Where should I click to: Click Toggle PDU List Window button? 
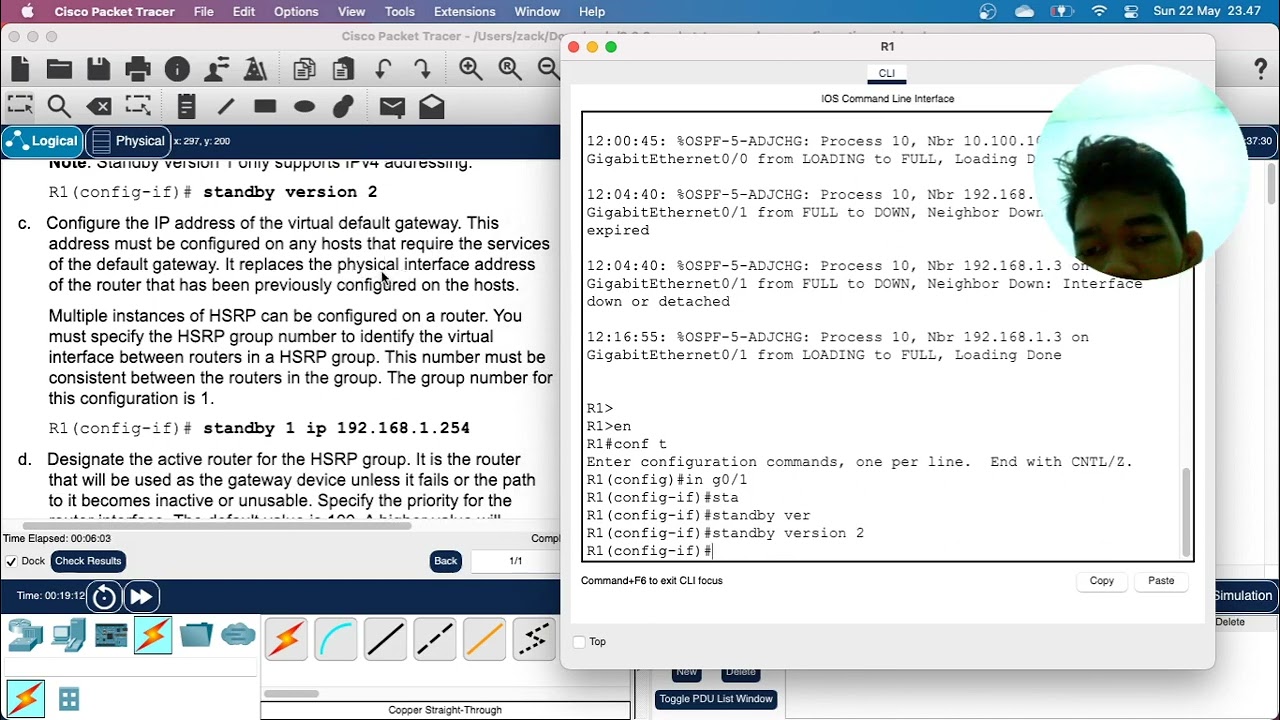click(716, 699)
